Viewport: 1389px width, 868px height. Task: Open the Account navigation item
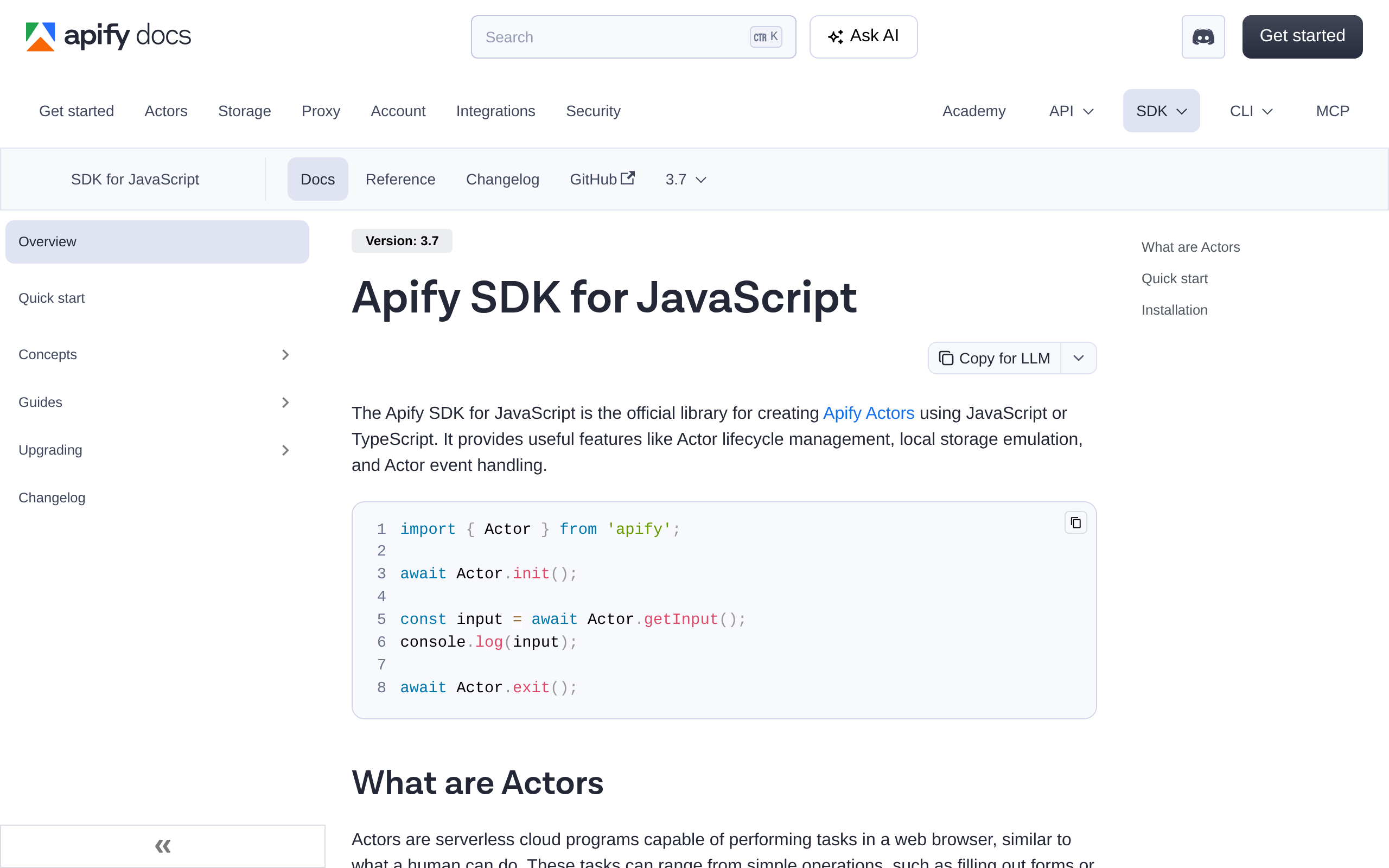398,111
